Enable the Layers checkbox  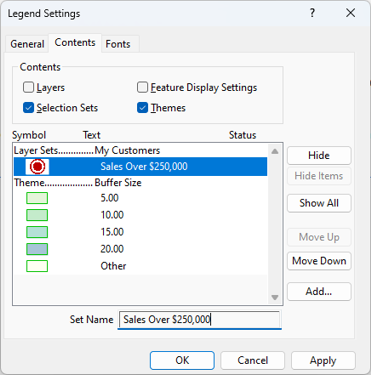[x=28, y=87]
